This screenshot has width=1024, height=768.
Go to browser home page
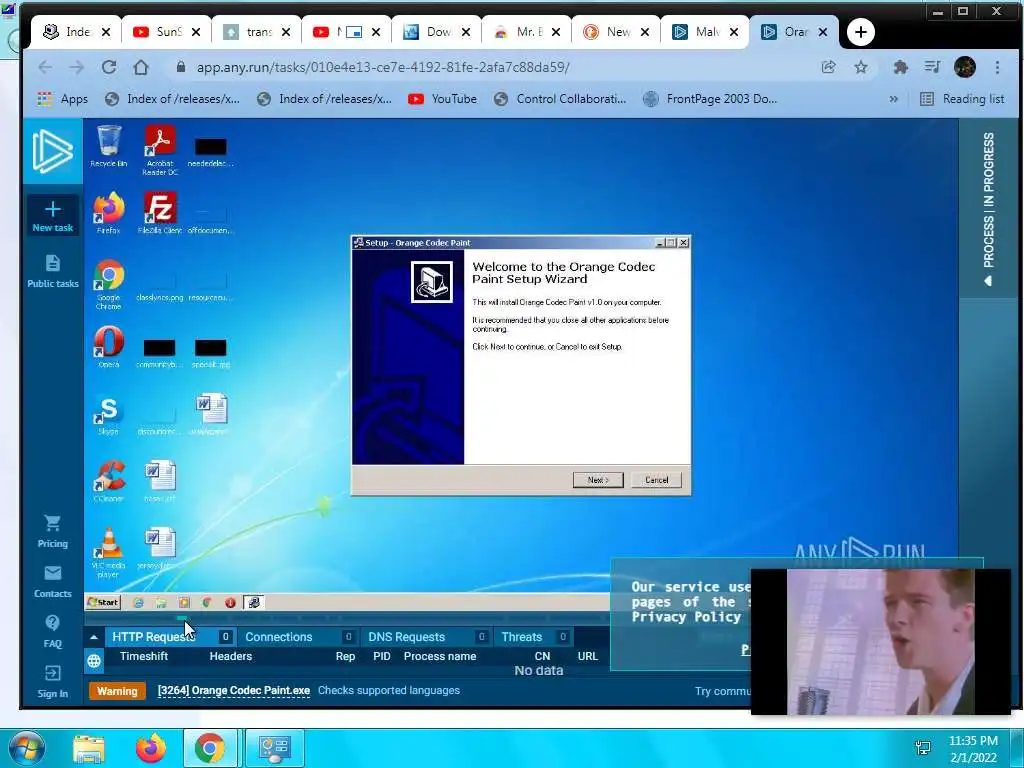pos(140,67)
